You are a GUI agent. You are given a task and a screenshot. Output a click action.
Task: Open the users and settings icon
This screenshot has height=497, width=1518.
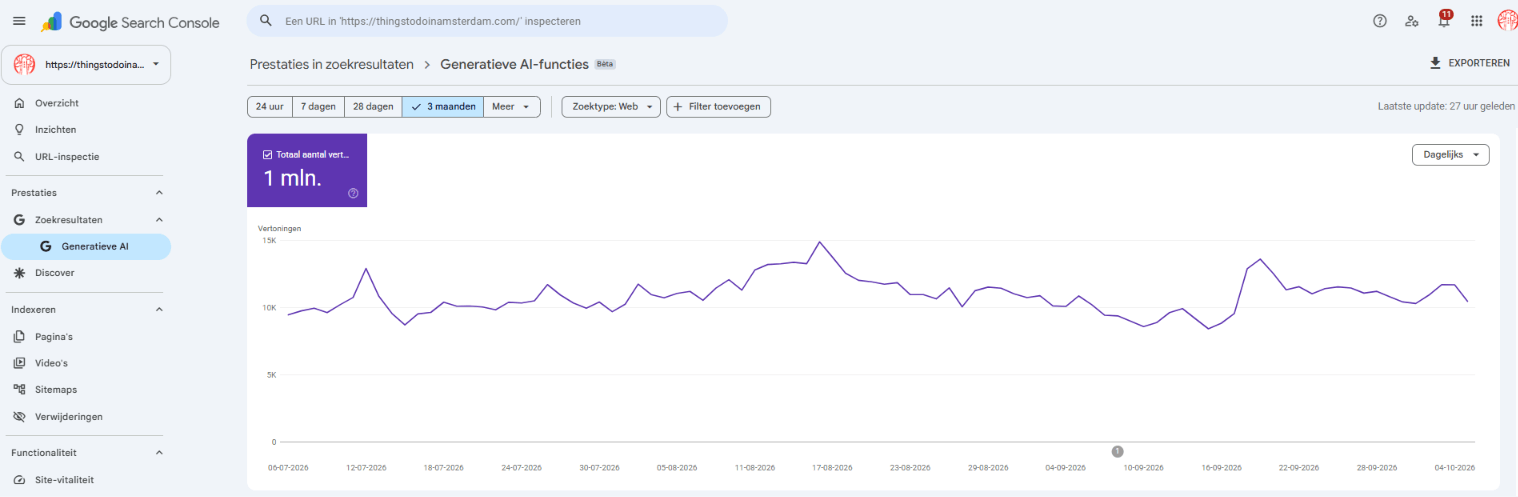pyautogui.click(x=1412, y=20)
